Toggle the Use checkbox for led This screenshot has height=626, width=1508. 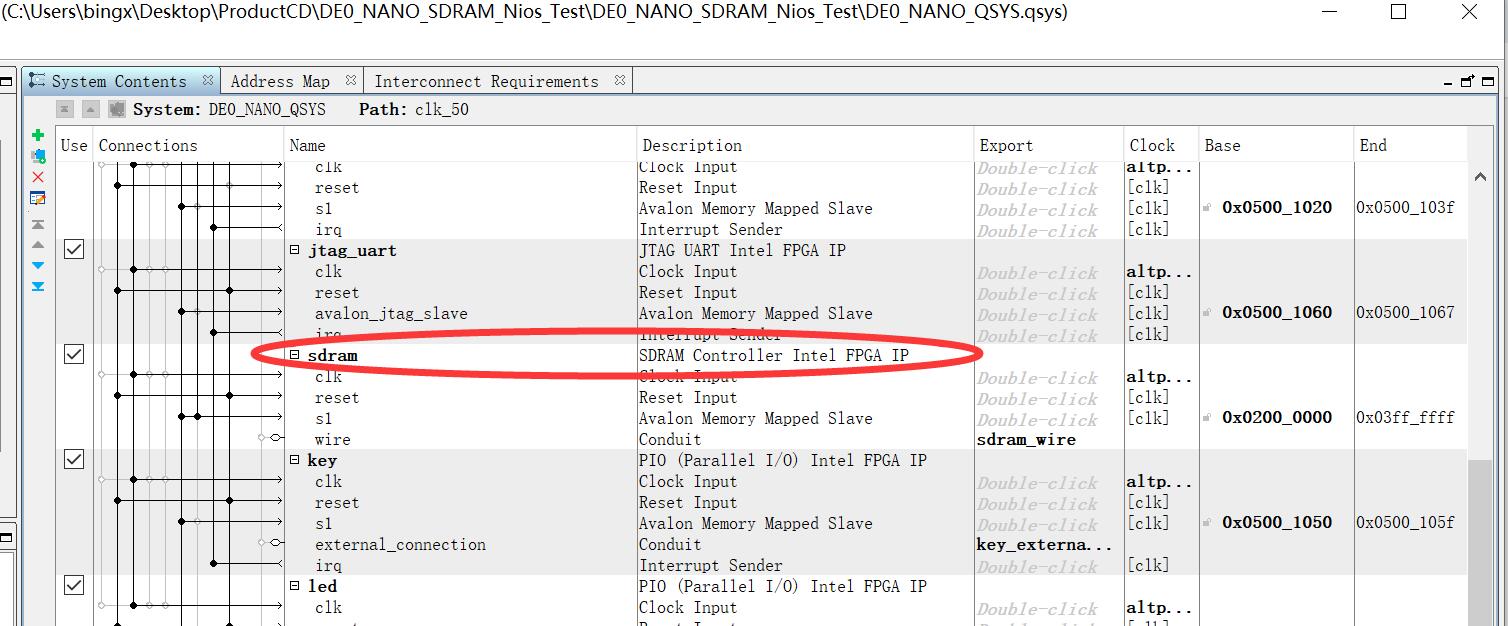[x=73, y=584]
